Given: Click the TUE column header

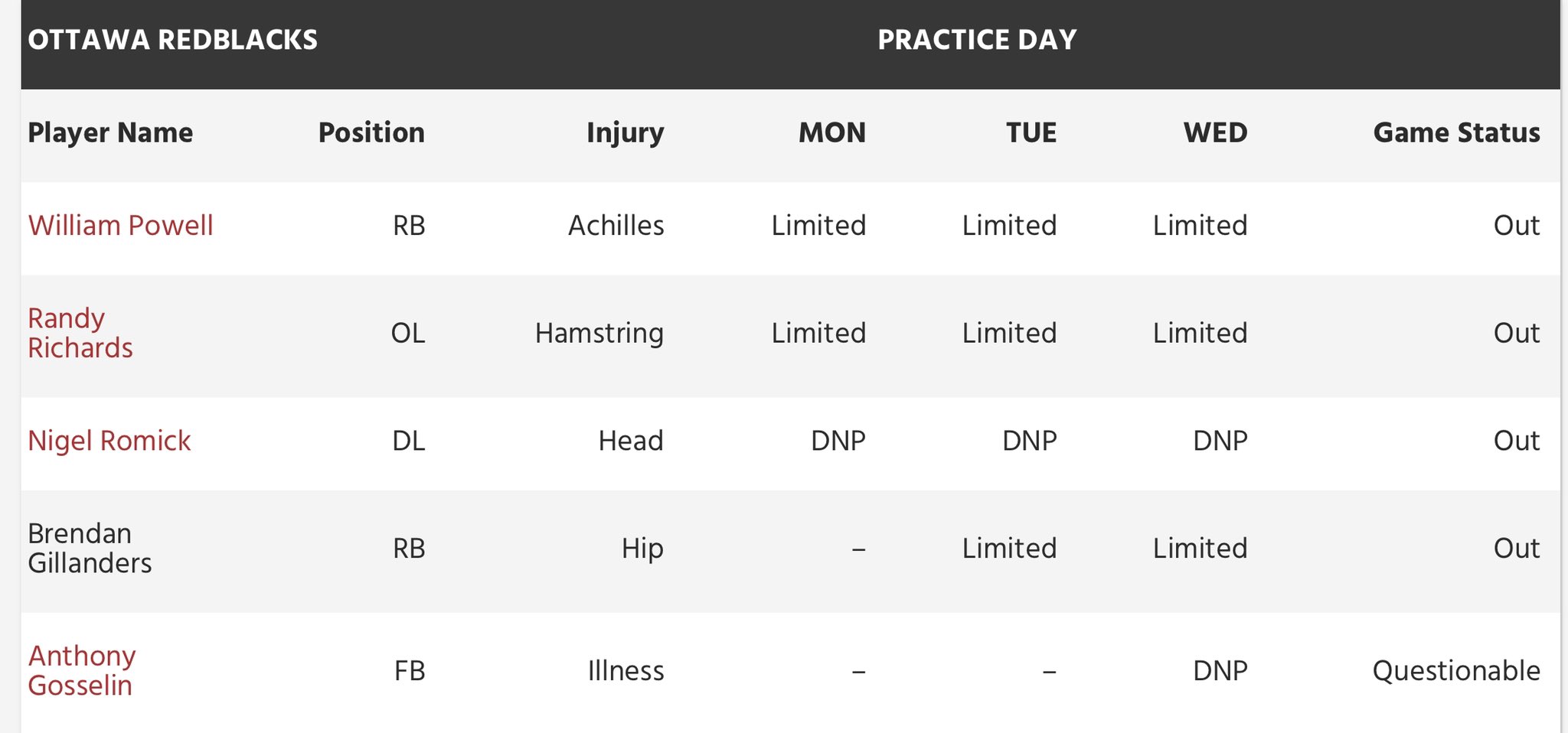Looking at the screenshot, I should (x=1031, y=133).
